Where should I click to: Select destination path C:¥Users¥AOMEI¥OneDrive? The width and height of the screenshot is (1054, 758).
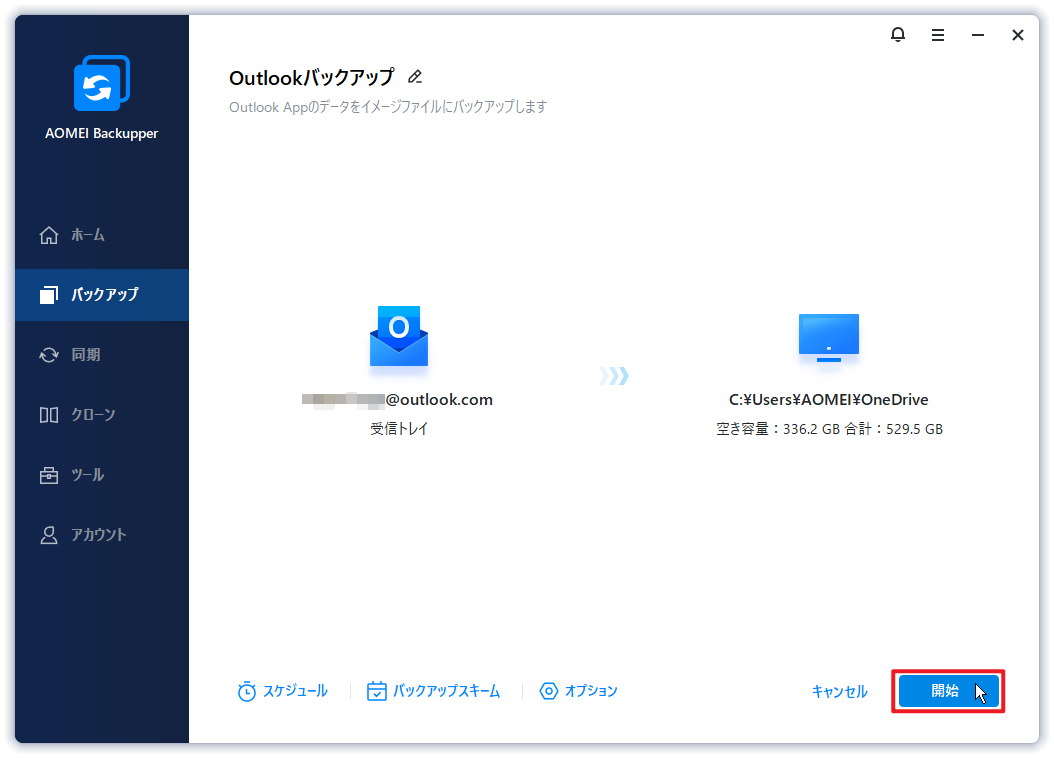[x=829, y=400]
